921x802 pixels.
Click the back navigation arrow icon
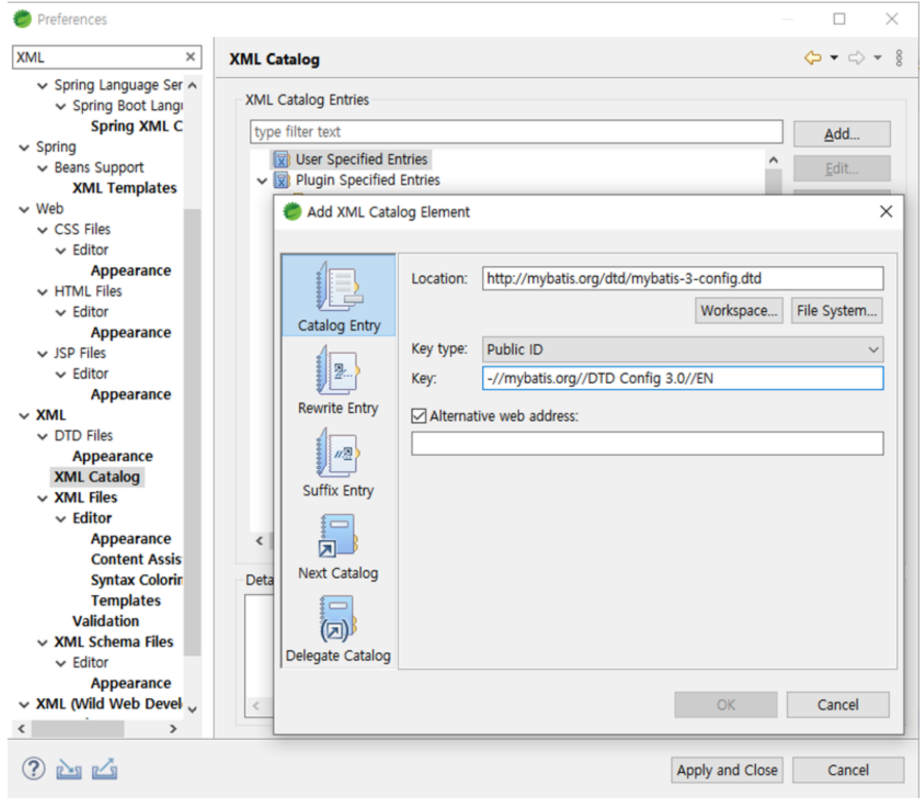pyautogui.click(x=813, y=58)
